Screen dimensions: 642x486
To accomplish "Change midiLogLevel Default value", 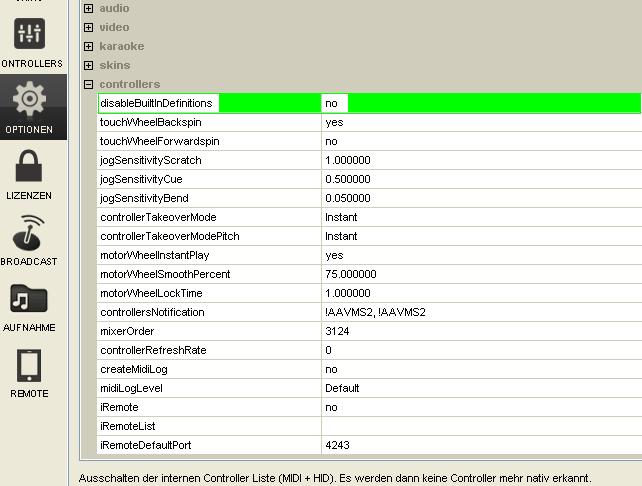I will coord(342,388).
